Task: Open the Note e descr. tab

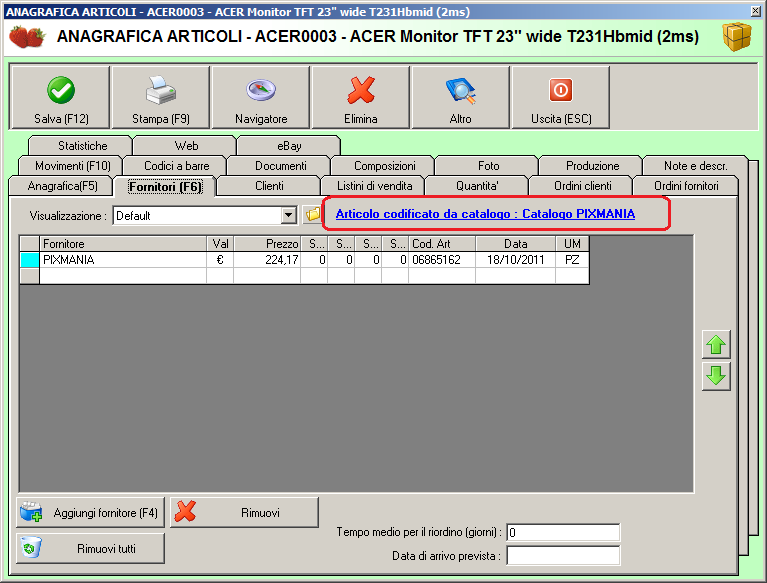Action: click(x=695, y=166)
